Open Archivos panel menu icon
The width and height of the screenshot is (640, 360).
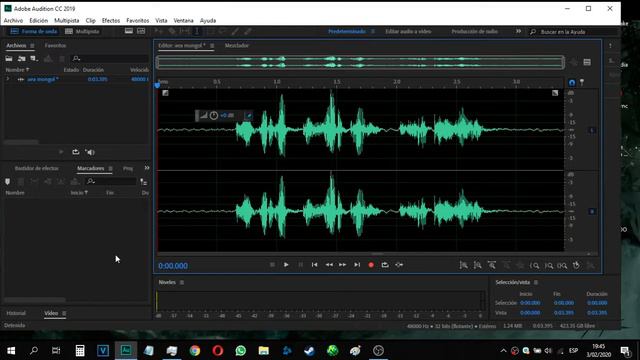coord(32,46)
